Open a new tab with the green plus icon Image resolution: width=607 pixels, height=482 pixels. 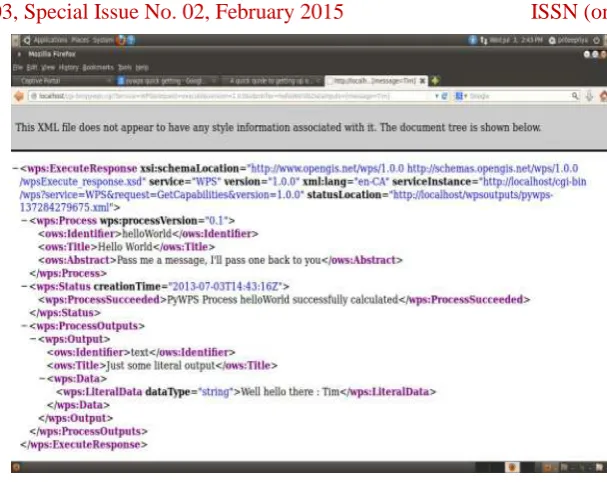[435, 81]
